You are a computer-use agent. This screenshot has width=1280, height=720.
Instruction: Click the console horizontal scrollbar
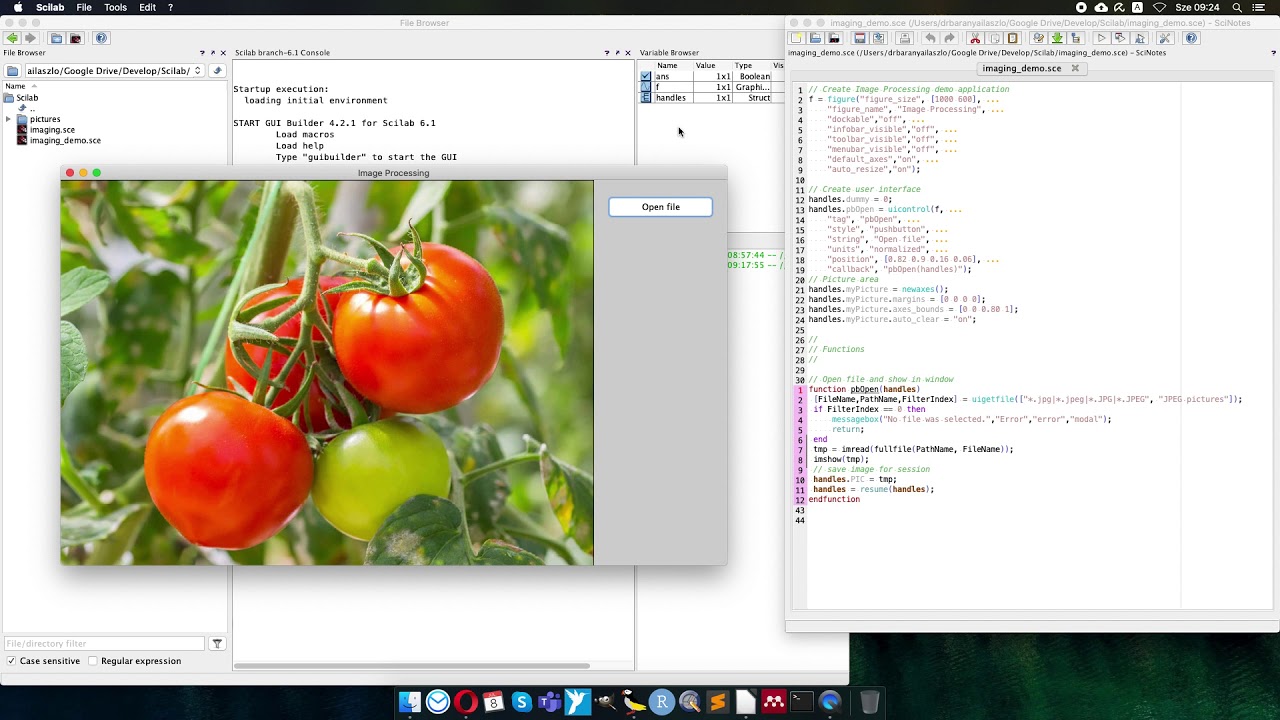click(x=411, y=666)
